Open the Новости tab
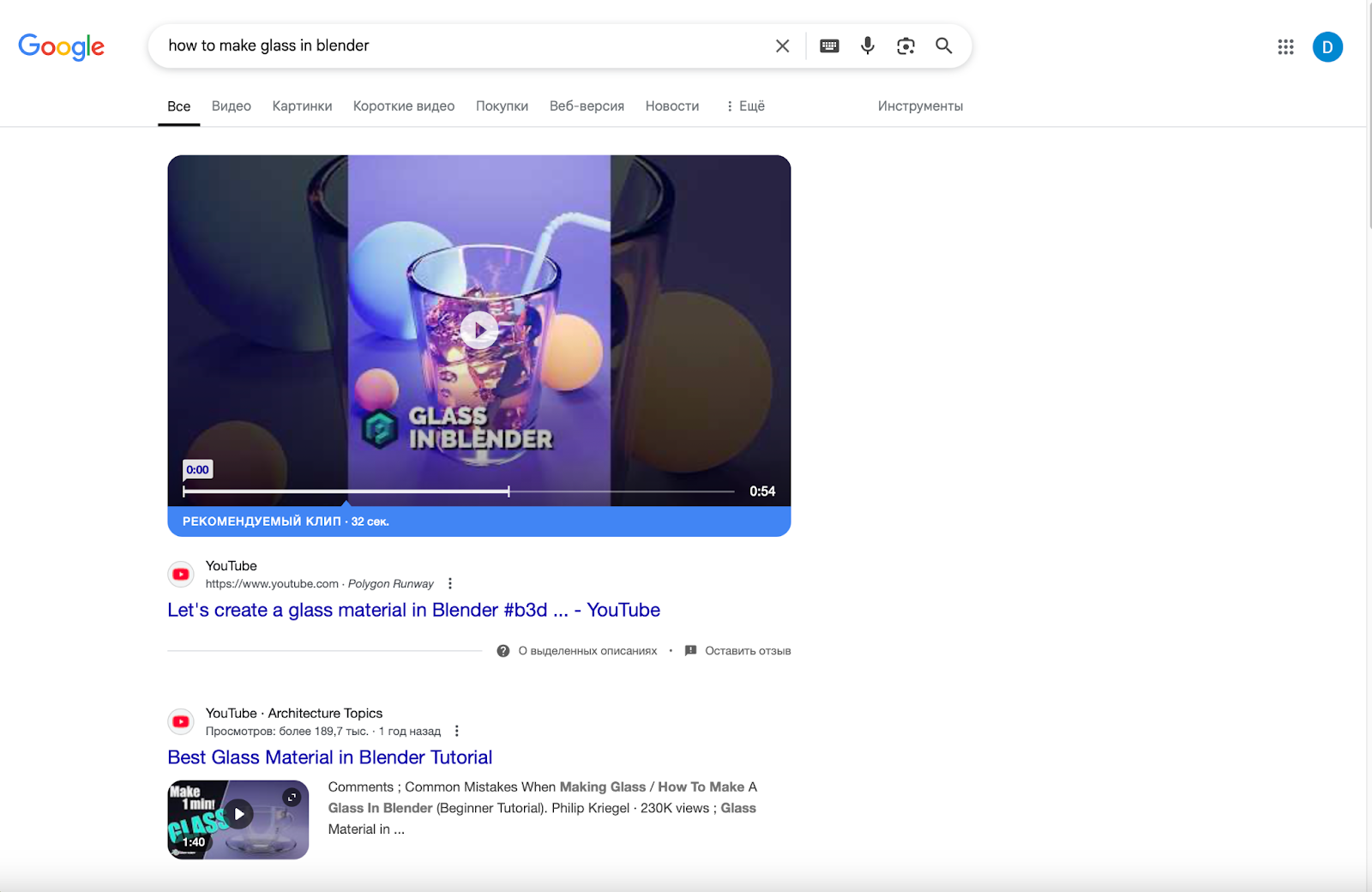Viewport: 1372px width, 892px height. (672, 106)
